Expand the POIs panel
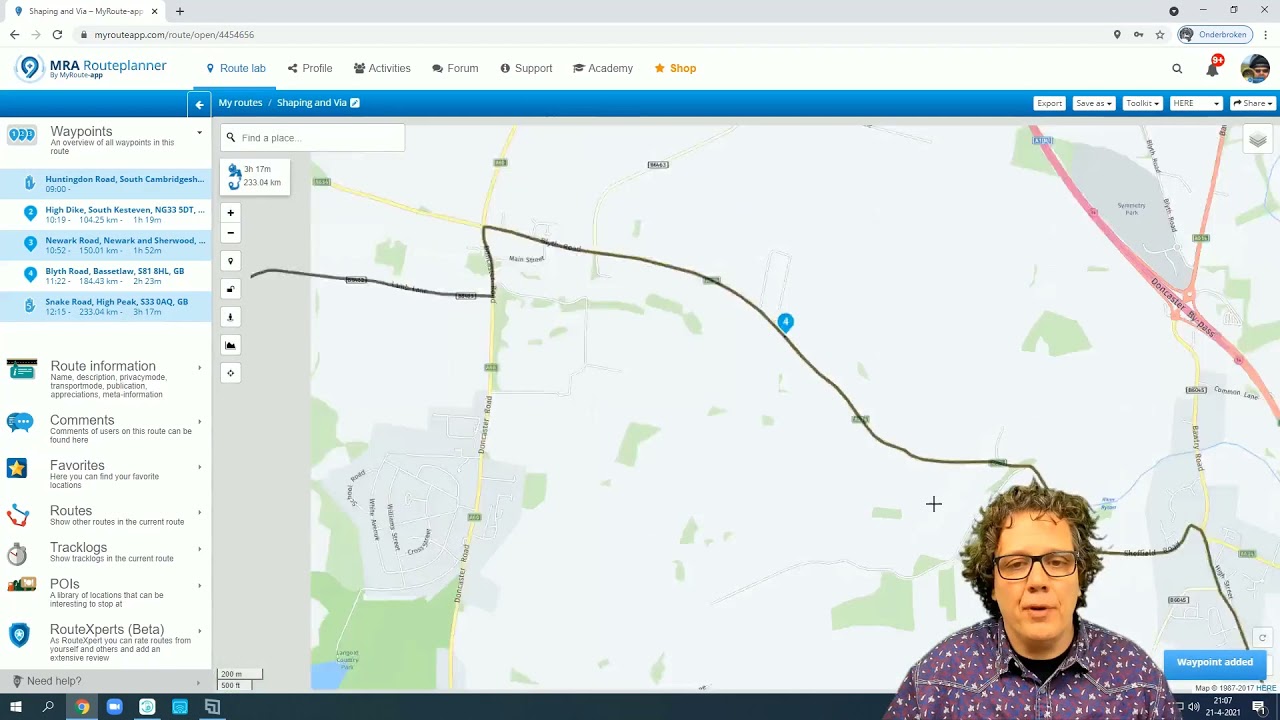 click(106, 591)
